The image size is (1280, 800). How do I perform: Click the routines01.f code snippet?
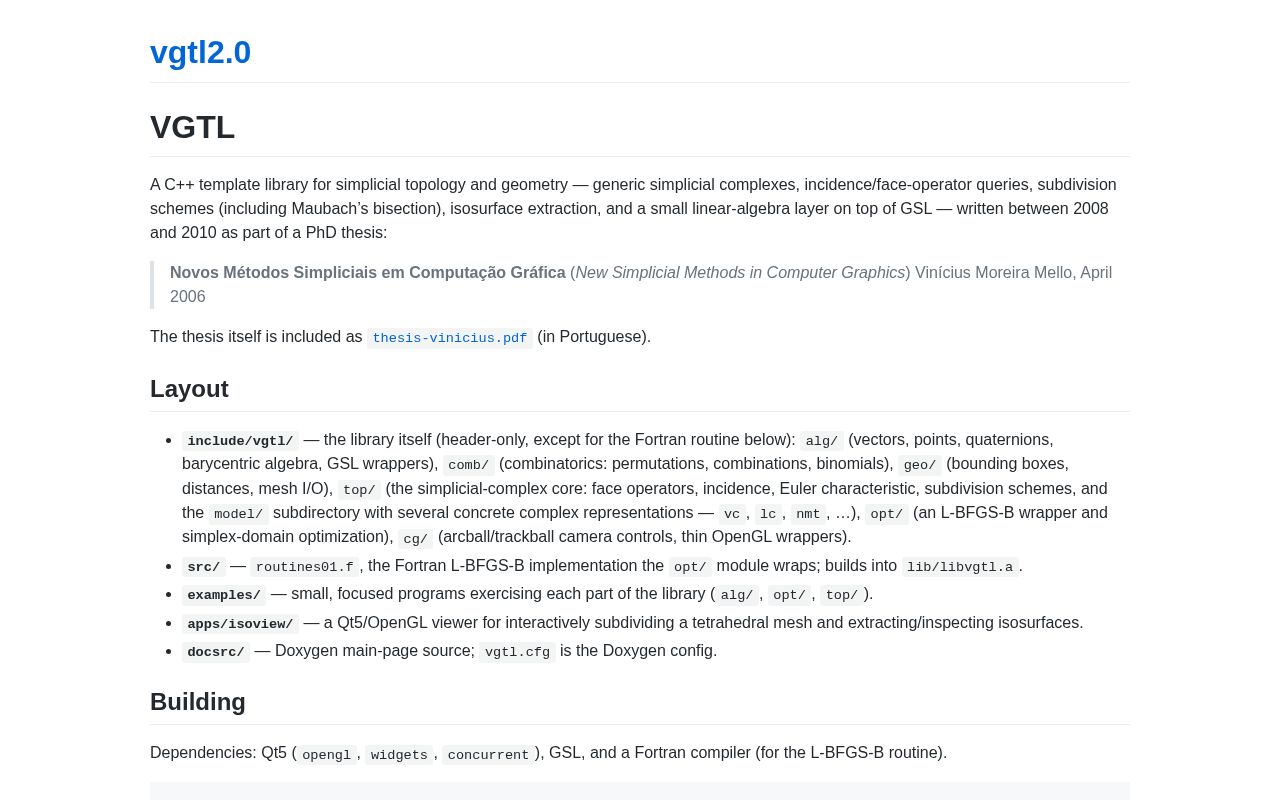pos(305,567)
